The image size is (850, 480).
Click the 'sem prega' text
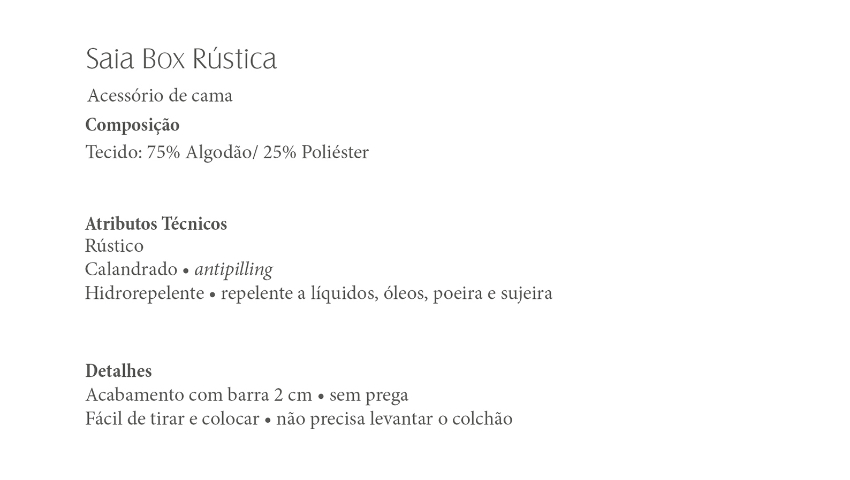pos(369,395)
